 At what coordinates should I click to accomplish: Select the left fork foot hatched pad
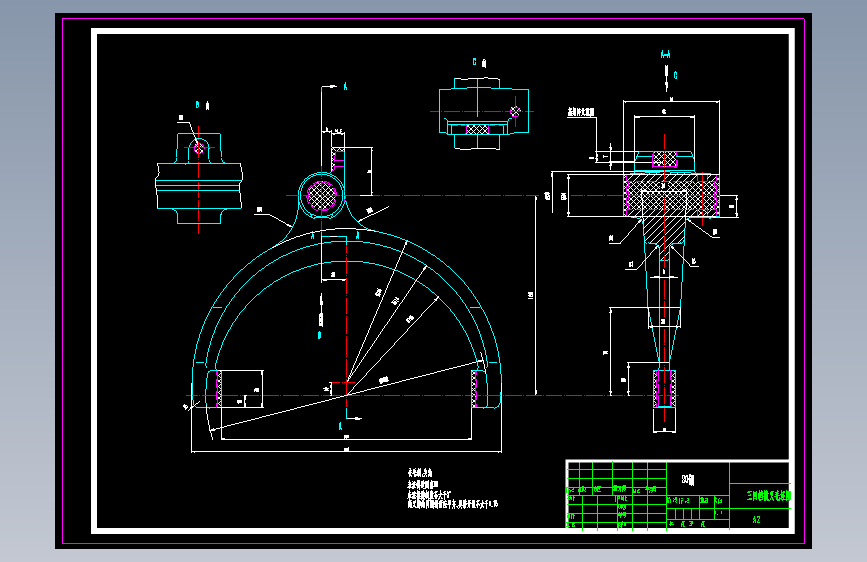pos(218,389)
